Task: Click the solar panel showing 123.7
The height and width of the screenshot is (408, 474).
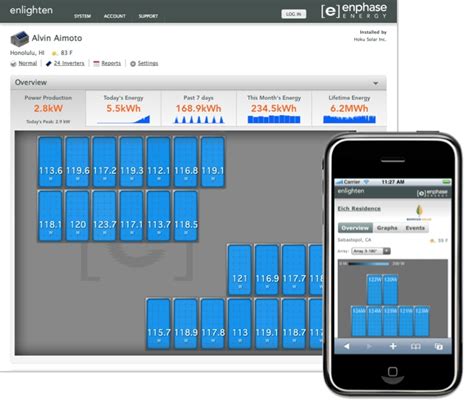Action: pyautogui.click(x=105, y=216)
